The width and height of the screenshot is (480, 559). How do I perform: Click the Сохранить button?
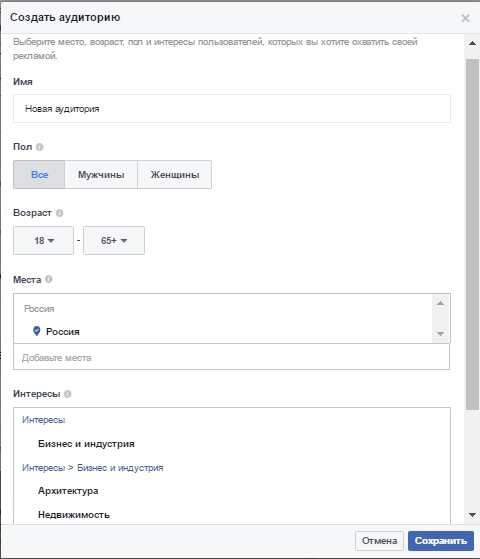(441, 541)
